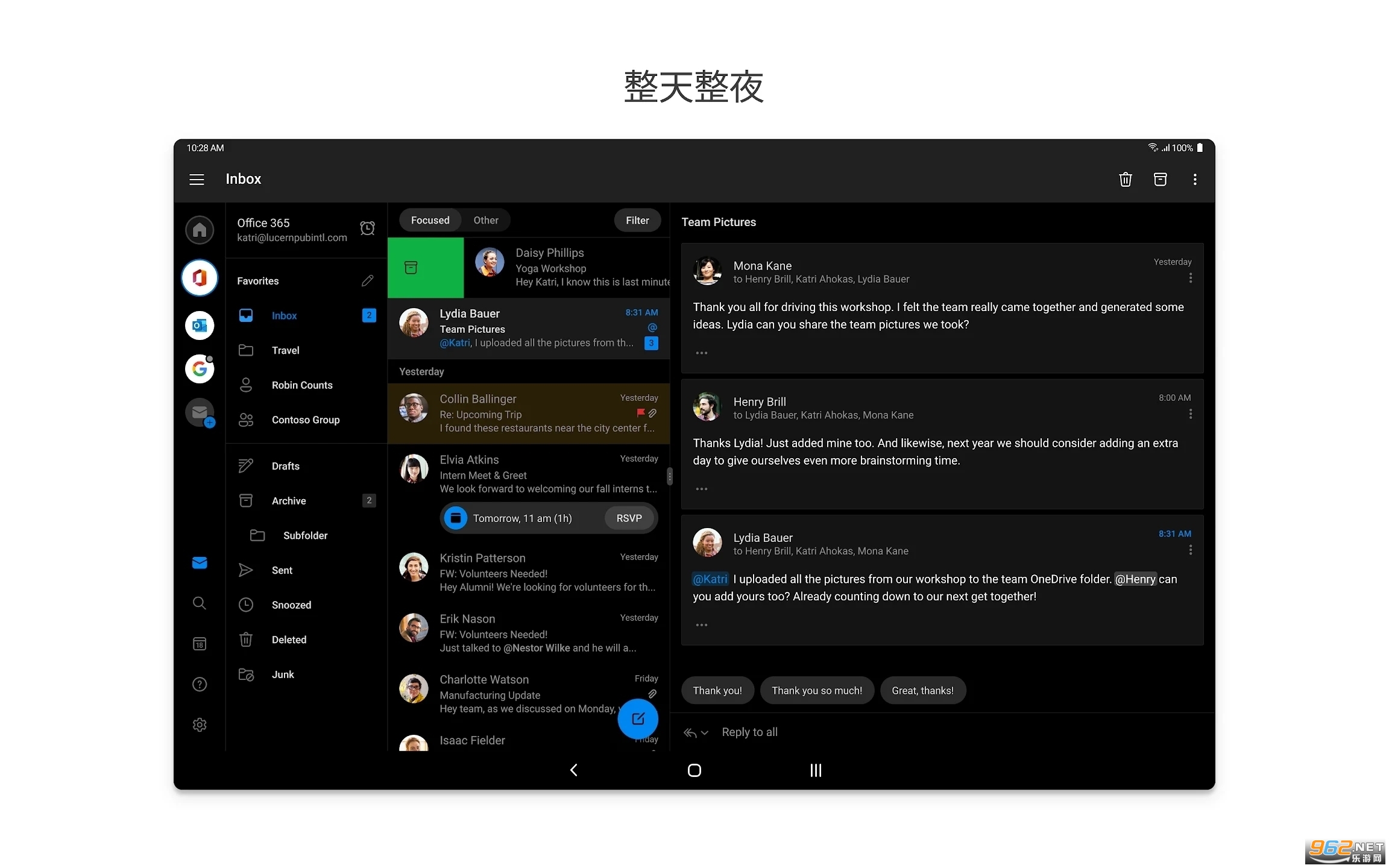Viewport: 1389px width, 868px height.
Task: Send quick reply "Great, thanks!"
Action: (x=922, y=691)
